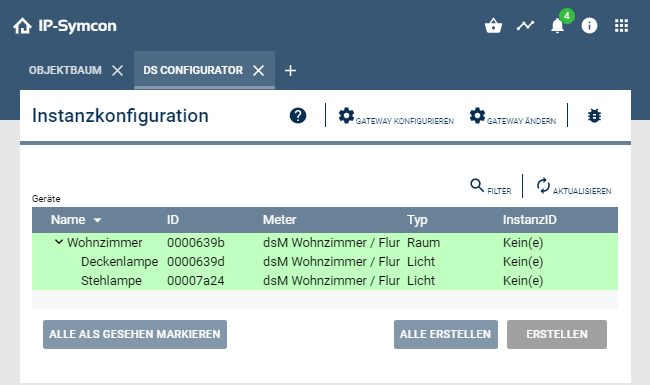
Task: Sort by Name column header arrow
Action: coord(97,220)
